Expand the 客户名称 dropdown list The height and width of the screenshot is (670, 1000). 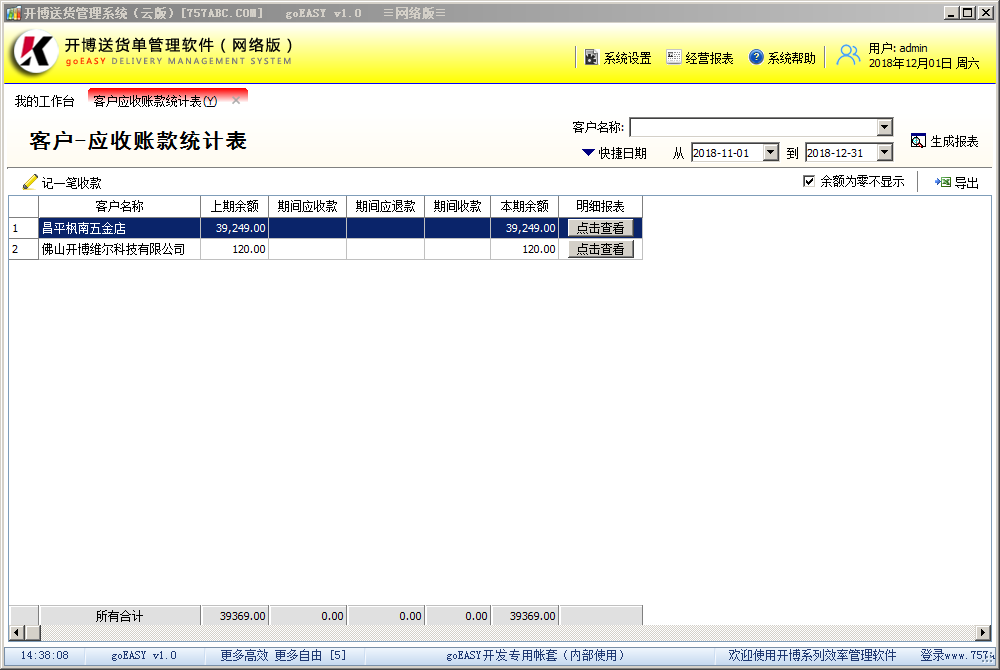(884, 127)
